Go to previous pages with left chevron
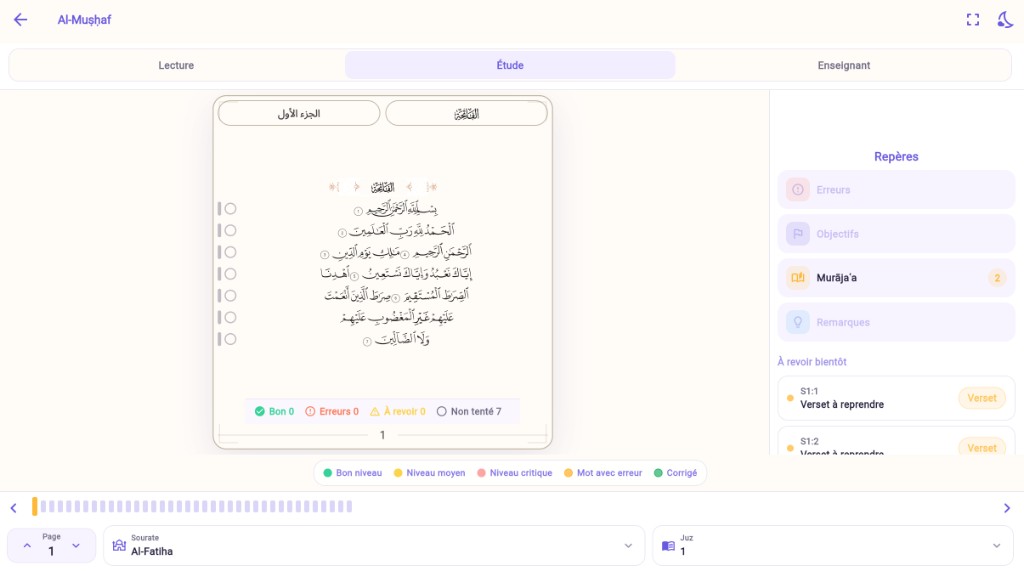 [x=14, y=508]
